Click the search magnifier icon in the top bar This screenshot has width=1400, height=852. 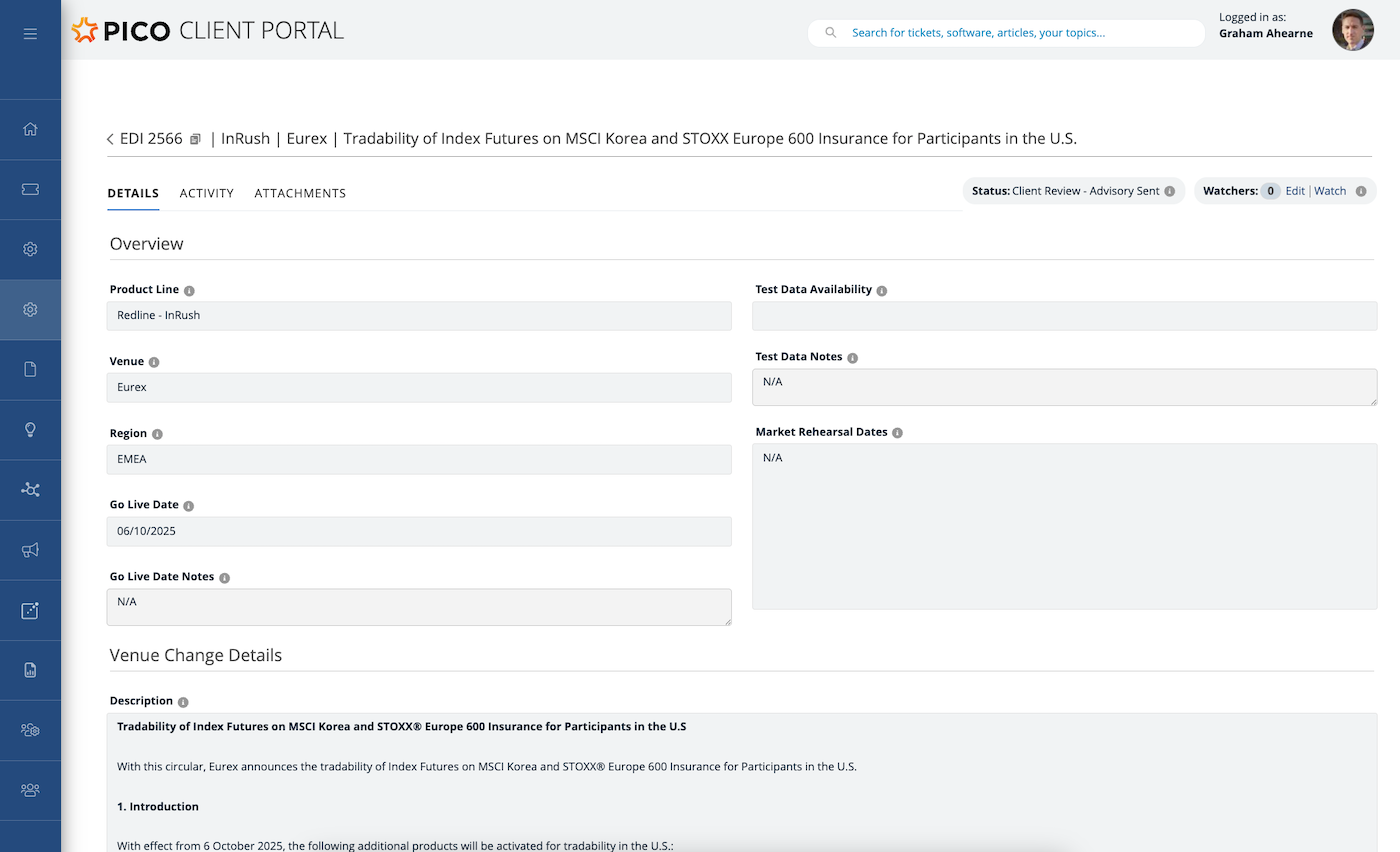[x=831, y=32]
